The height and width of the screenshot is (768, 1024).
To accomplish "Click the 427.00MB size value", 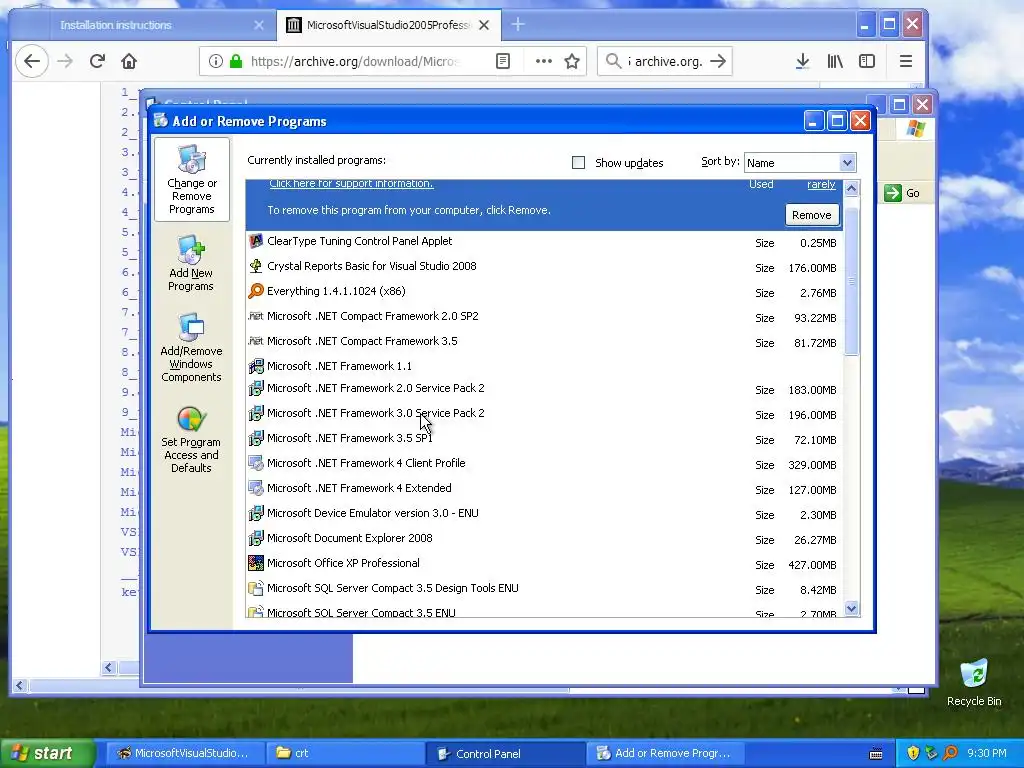I will (x=812, y=565).
